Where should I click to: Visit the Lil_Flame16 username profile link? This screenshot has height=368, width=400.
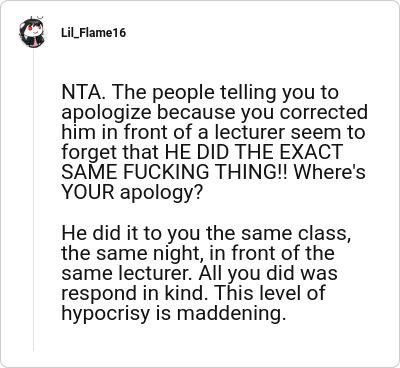(x=93, y=33)
